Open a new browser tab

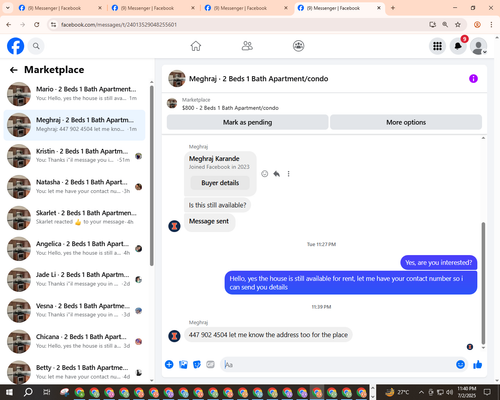coord(393,8)
